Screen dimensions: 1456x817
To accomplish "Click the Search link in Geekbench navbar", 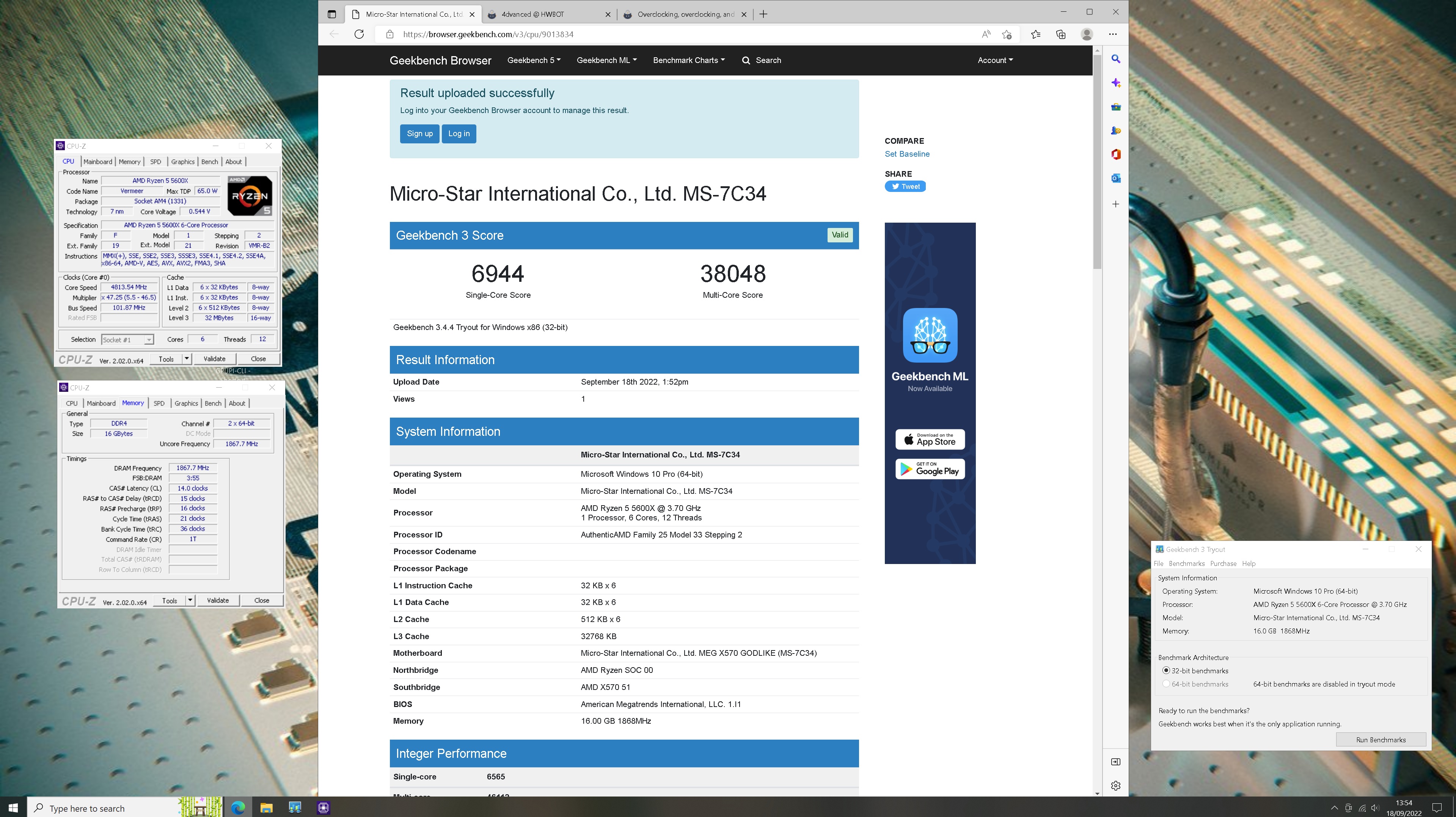I will [761, 61].
